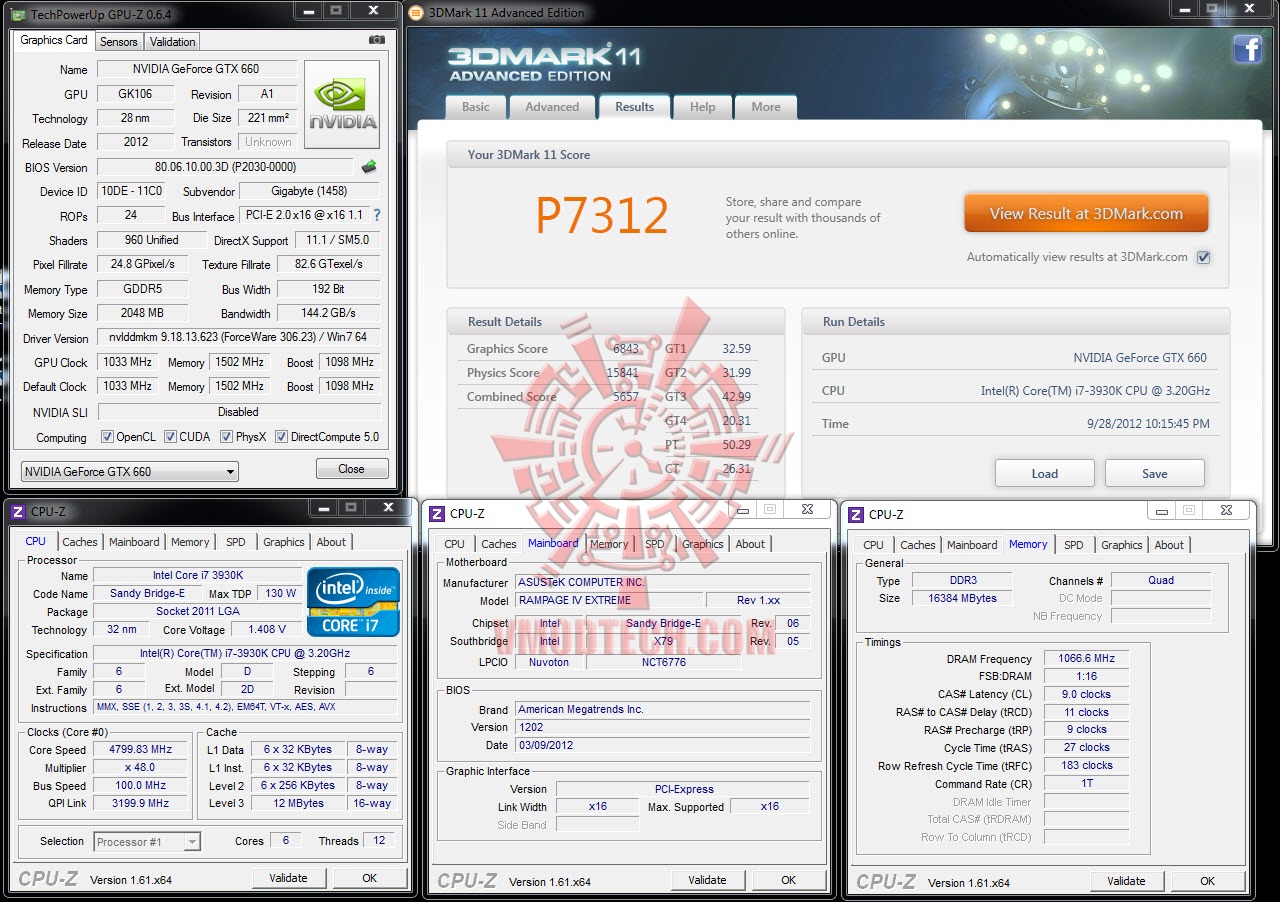Click Validate in the CPU-Z CPU window
Viewport: 1280px width, 902px height.
pos(288,878)
